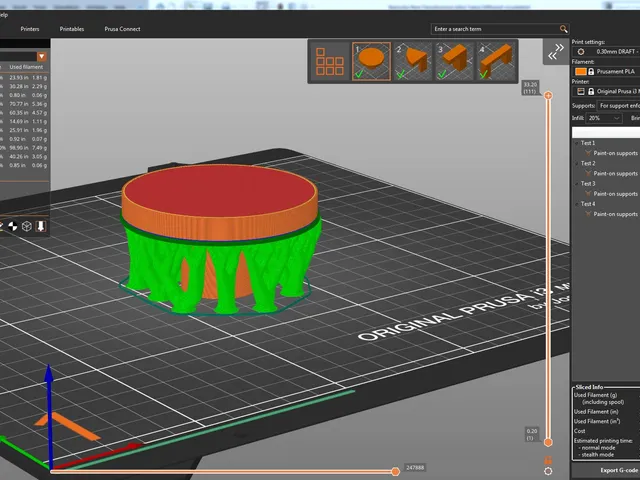Viewport: 640px width, 480px height.
Task: Click upper handle of vertical layer slider
Action: (x=548, y=95)
